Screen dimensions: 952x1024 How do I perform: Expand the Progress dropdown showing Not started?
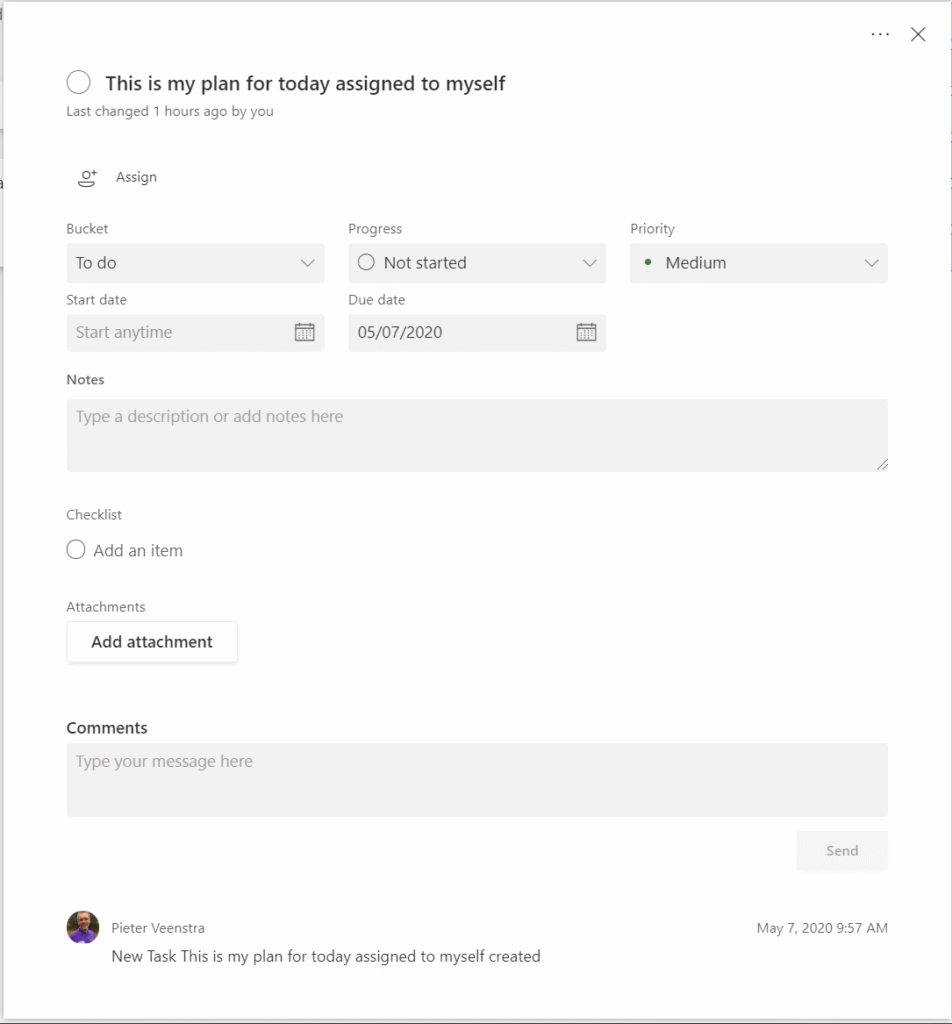[477, 263]
